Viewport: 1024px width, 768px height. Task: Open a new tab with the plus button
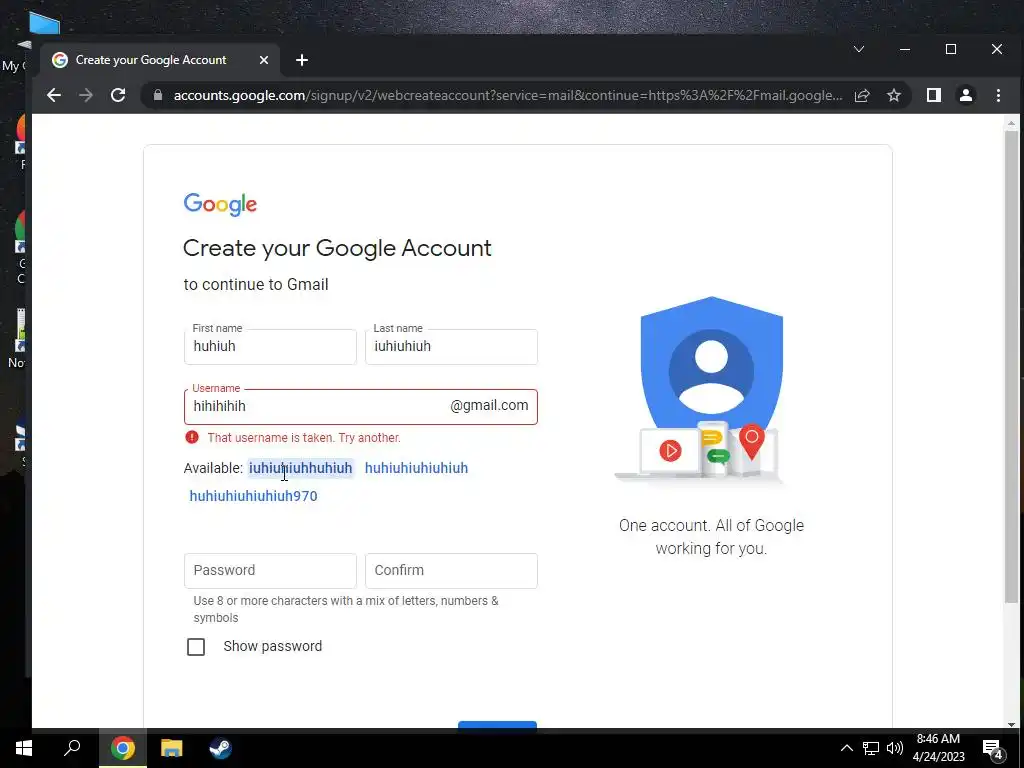point(302,60)
